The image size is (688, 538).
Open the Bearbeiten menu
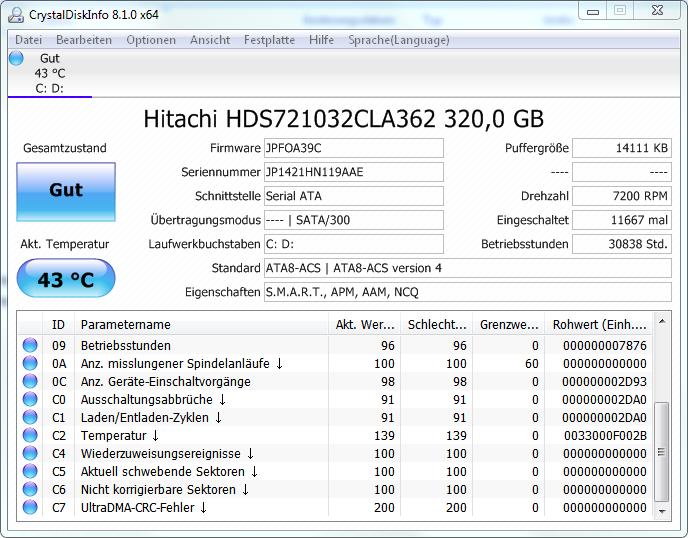coord(84,40)
